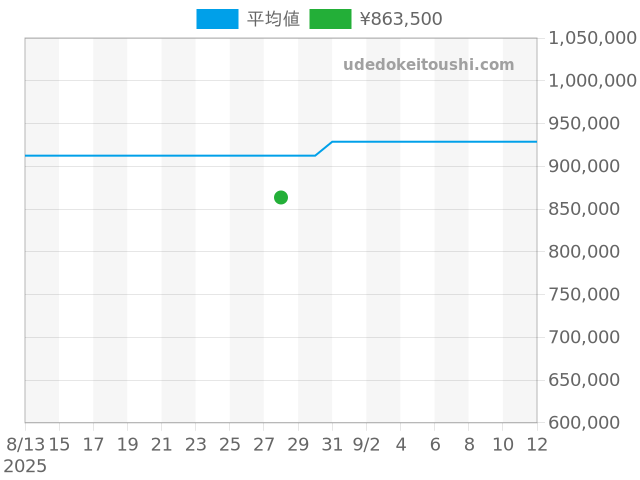Toggle the 平均値 series legend label
Image resolution: width=640 pixels, height=480 pixels.
[x=273, y=19]
